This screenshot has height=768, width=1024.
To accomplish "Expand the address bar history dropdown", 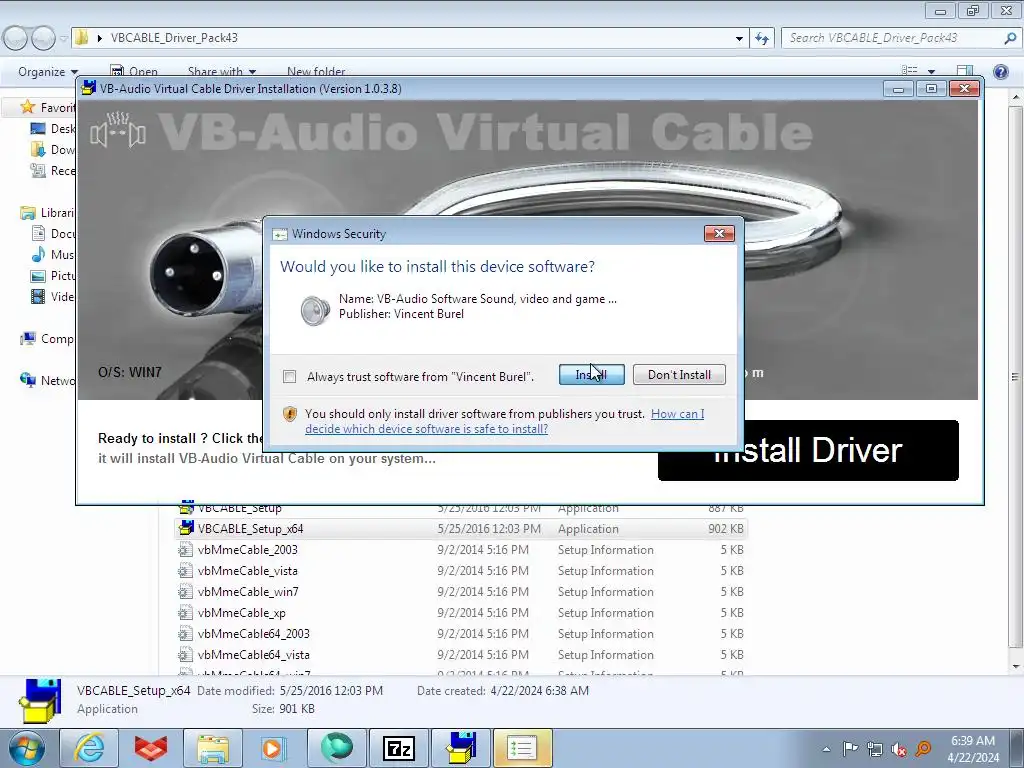I will (x=739, y=38).
